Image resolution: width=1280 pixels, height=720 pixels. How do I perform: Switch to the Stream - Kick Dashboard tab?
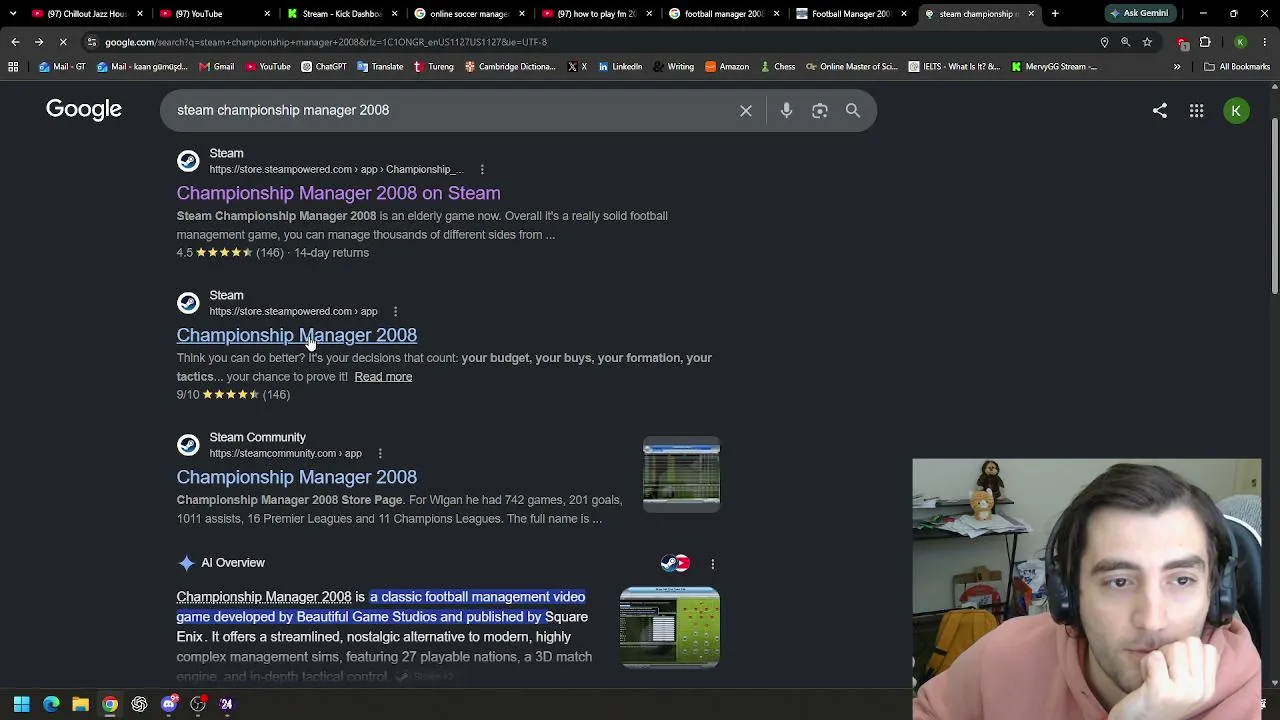click(x=341, y=14)
